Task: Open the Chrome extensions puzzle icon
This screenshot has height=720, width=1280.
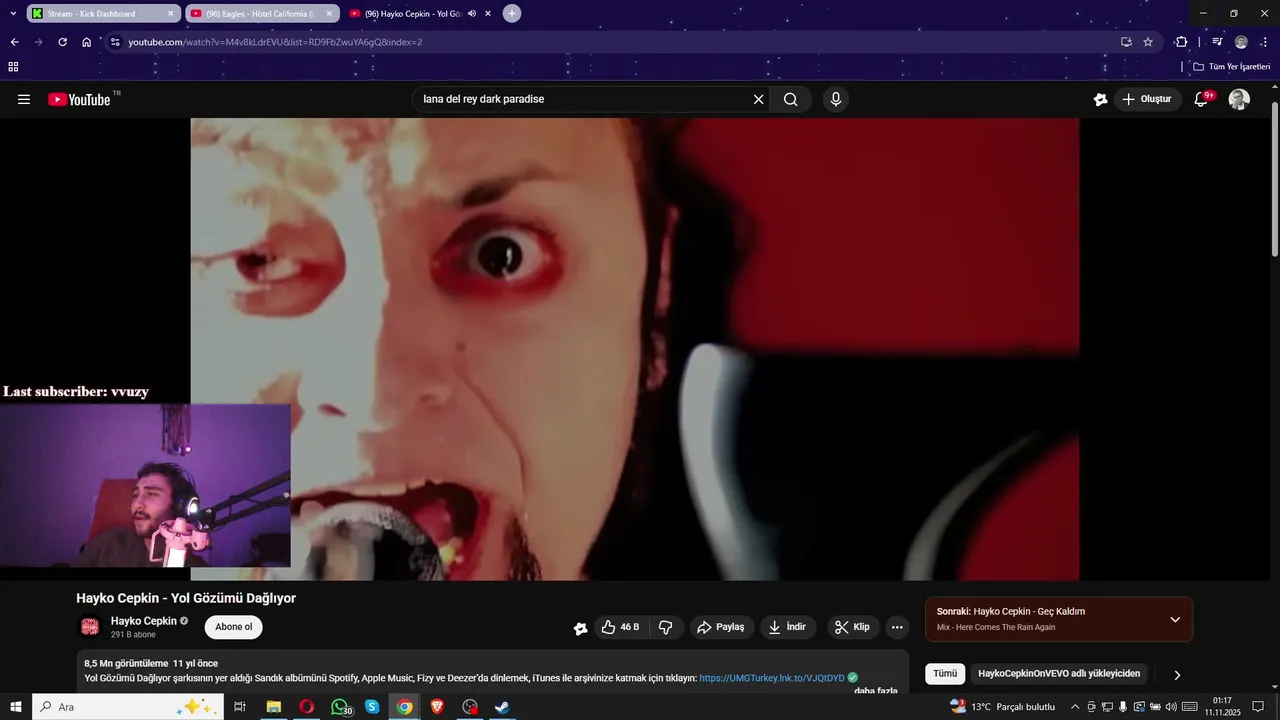Action: point(1181,42)
